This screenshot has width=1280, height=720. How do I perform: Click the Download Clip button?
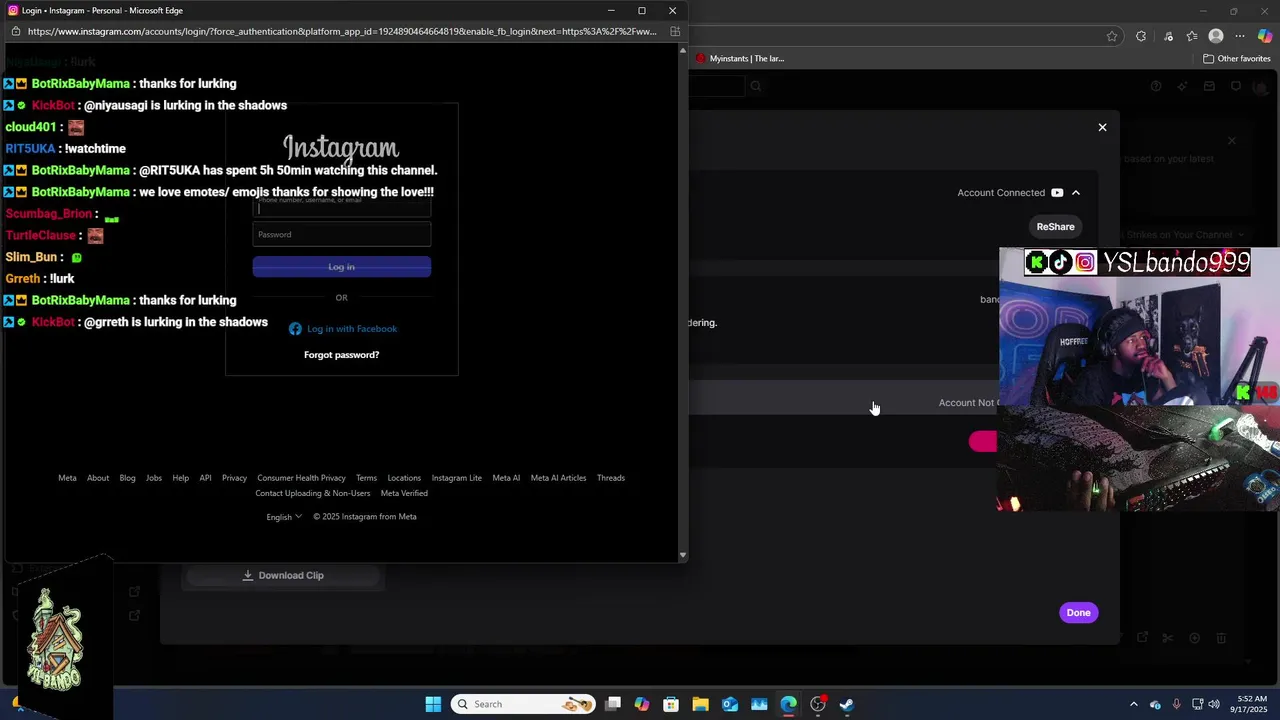tap(283, 576)
